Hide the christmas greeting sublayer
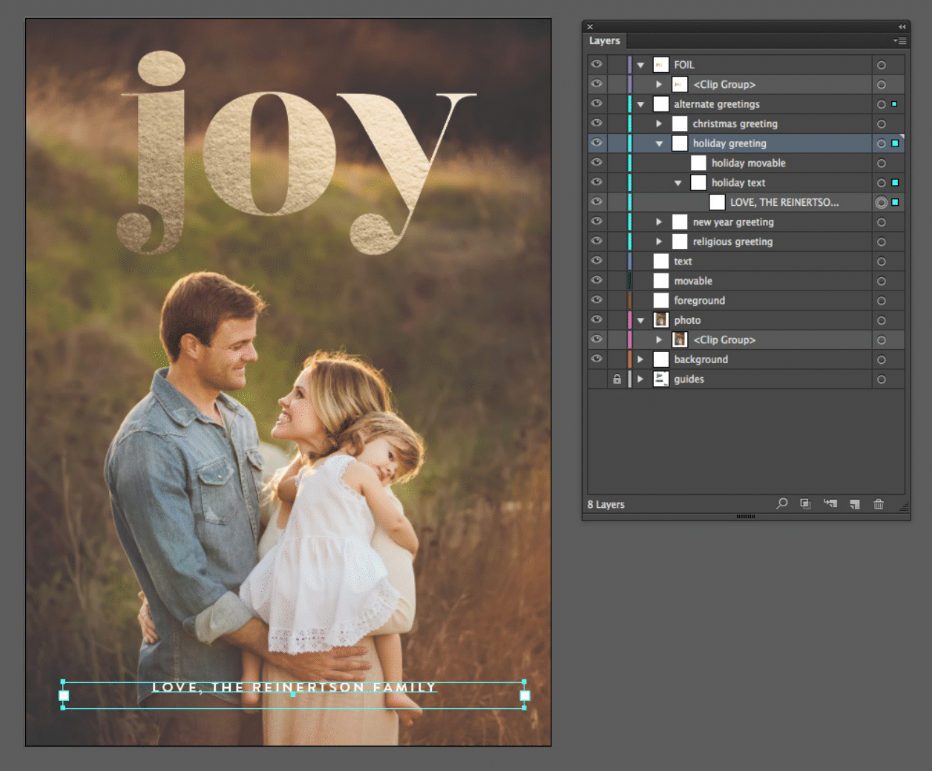 point(597,124)
